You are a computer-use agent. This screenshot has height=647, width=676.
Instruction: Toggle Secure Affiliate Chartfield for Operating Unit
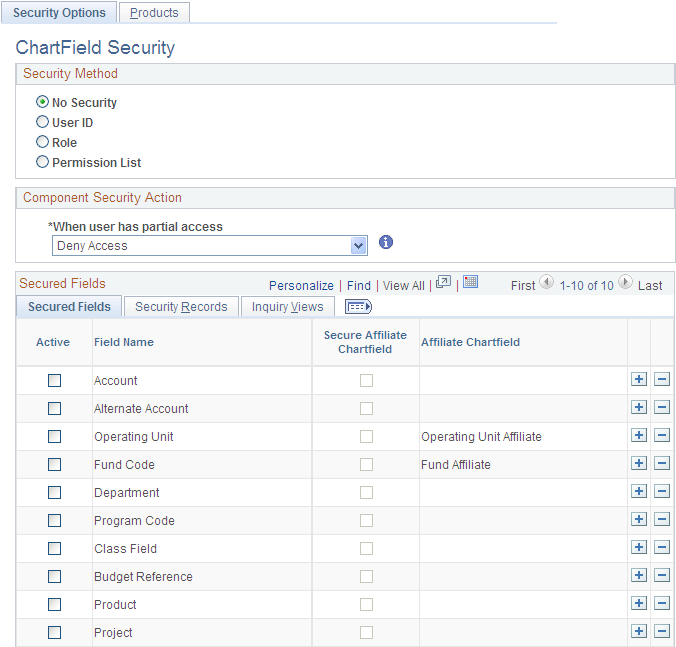pyautogui.click(x=366, y=437)
